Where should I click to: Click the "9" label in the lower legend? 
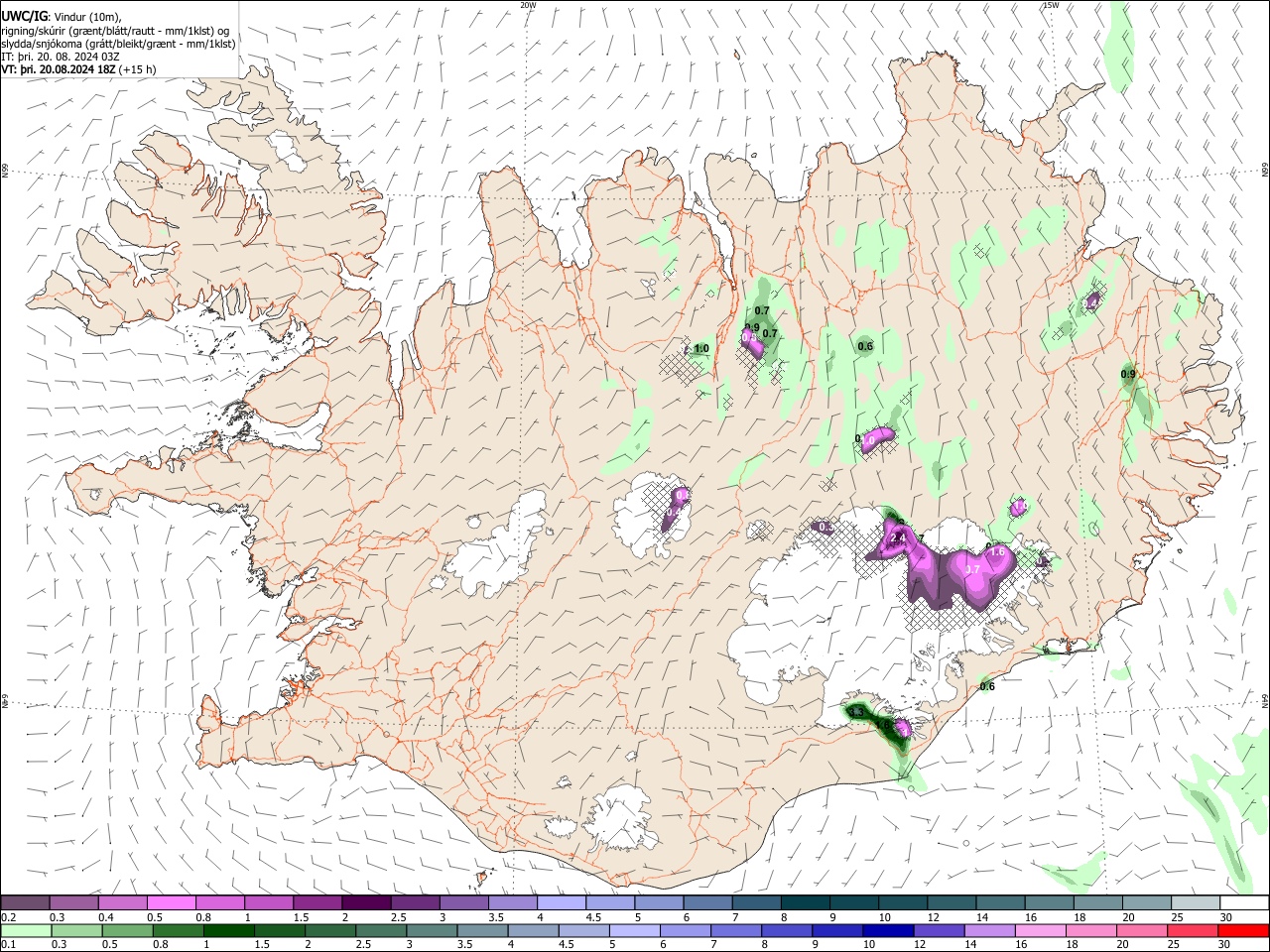coord(816,945)
